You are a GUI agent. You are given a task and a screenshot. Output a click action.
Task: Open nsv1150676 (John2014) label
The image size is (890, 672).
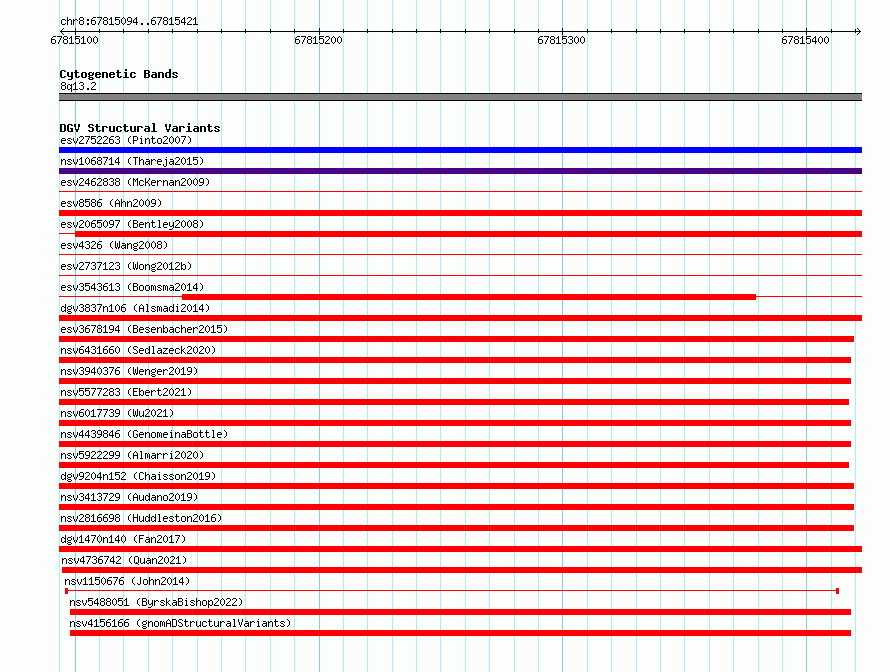pyautogui.click(x=127, y=581)
